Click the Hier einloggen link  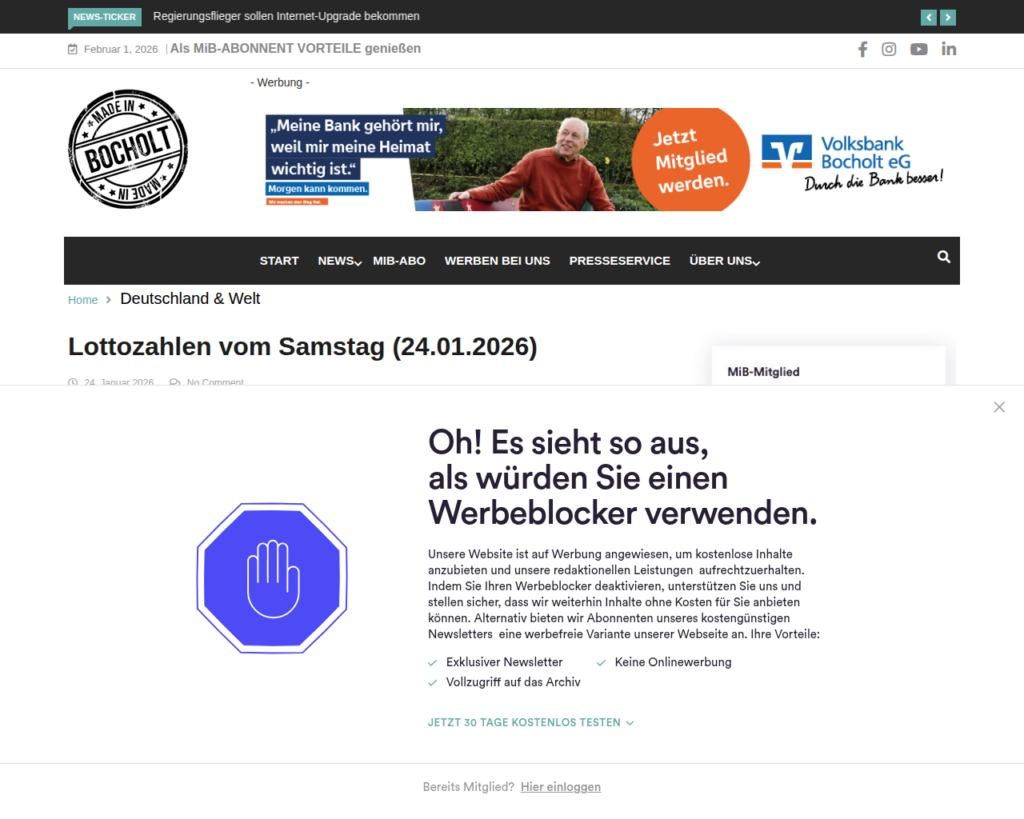[x=560, y=787]
